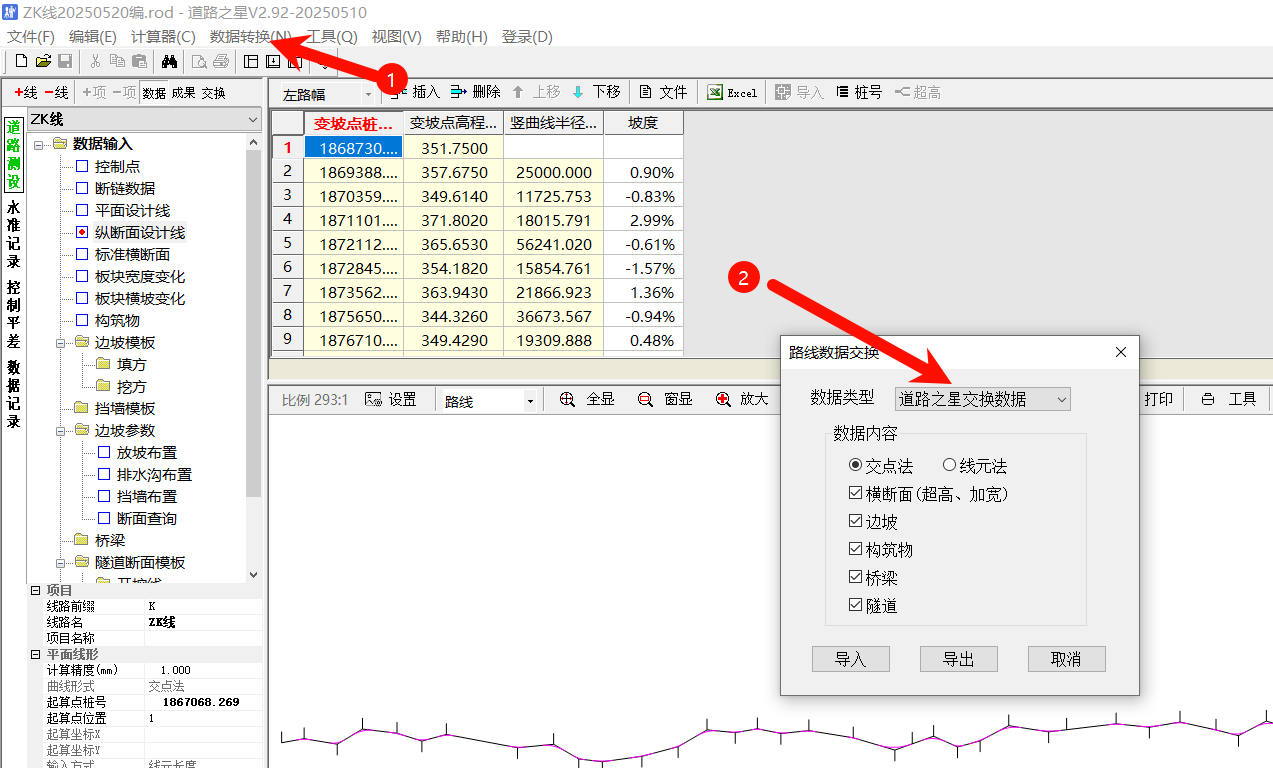Open the 计算器(C) menu
Image resolution: width=1273 pixels, height=768 pixels.
click(x=163, y=37)
